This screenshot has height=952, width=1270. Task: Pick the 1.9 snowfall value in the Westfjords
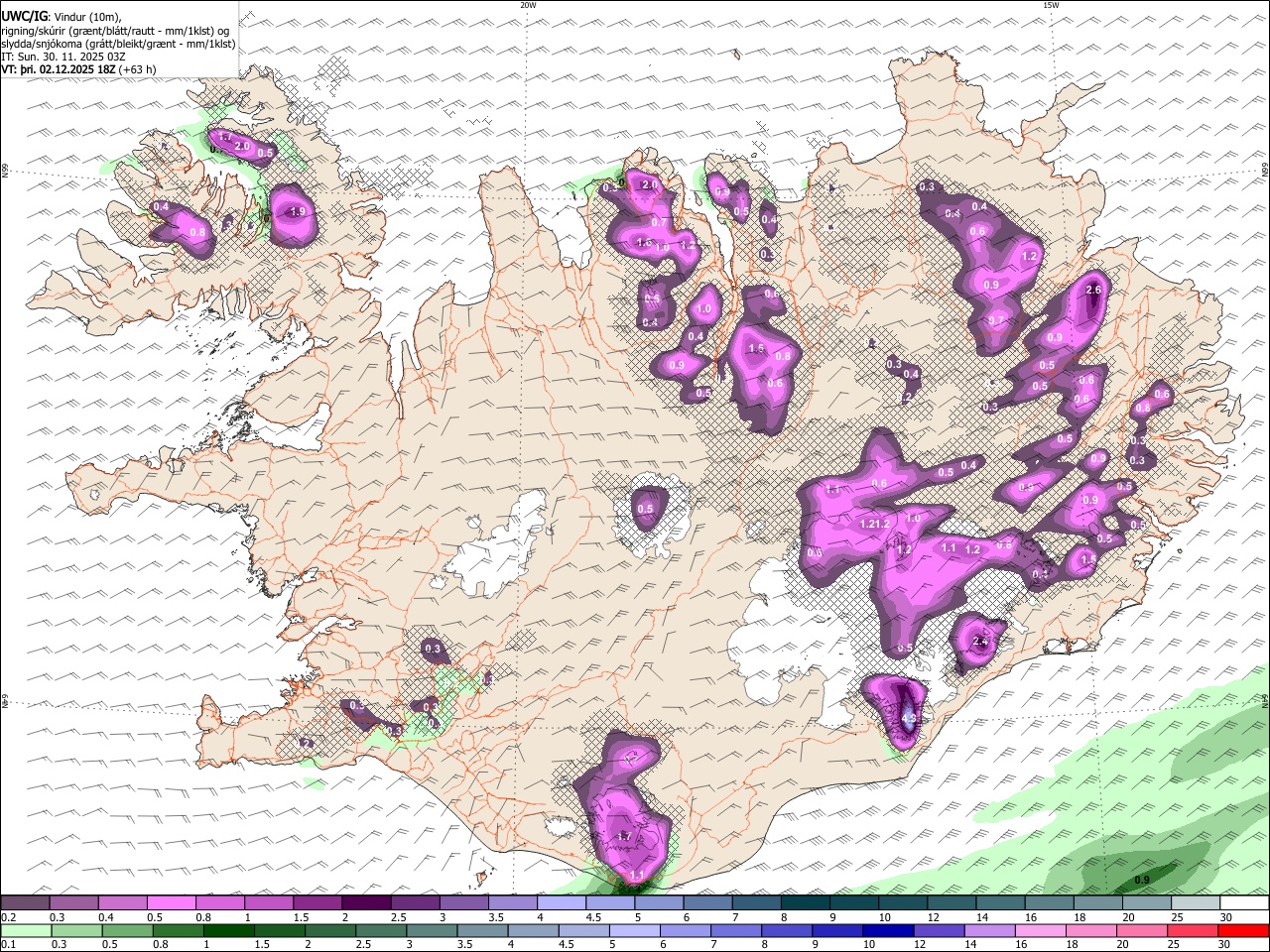(297, 211)
